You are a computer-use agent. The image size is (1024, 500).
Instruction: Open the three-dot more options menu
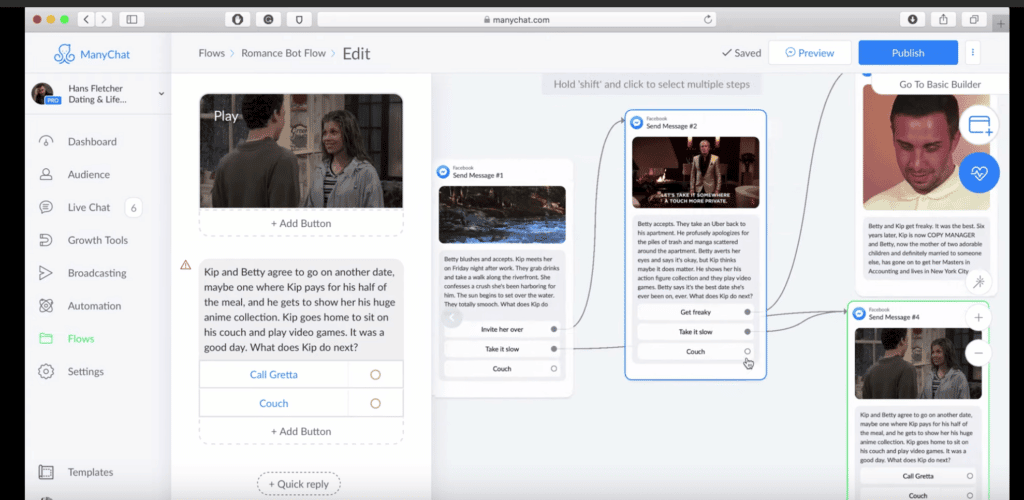(x=972, y=53)
